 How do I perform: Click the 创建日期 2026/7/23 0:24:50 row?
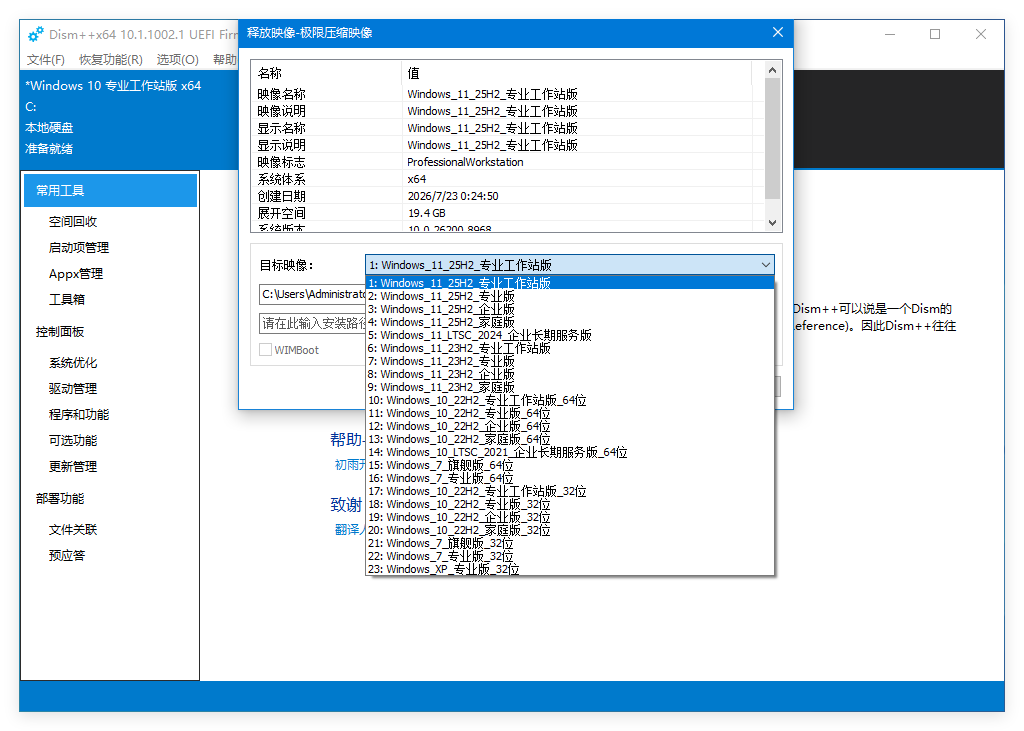tap(507, 196)
